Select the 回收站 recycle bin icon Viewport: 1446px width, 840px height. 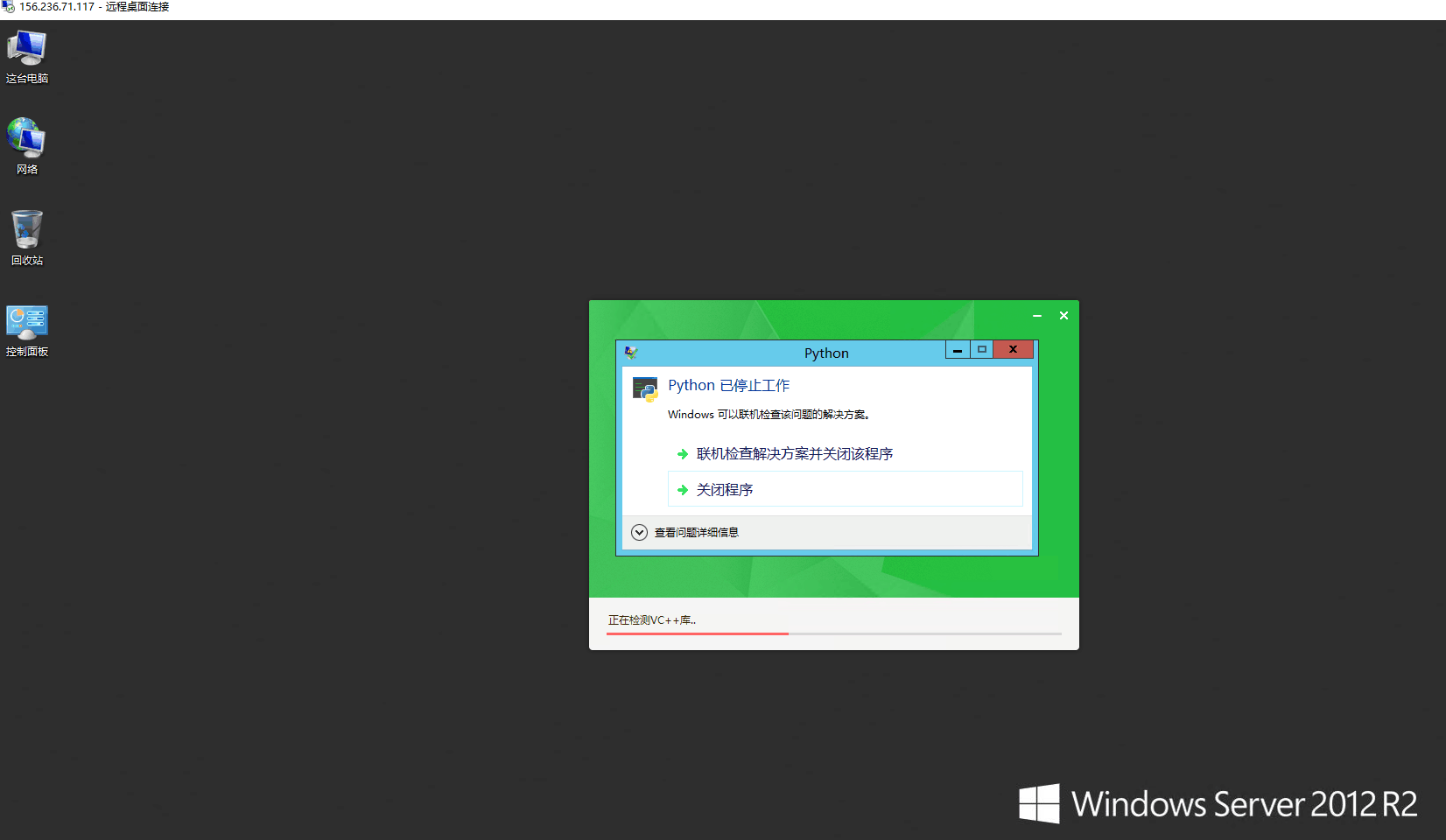(27, 237)
